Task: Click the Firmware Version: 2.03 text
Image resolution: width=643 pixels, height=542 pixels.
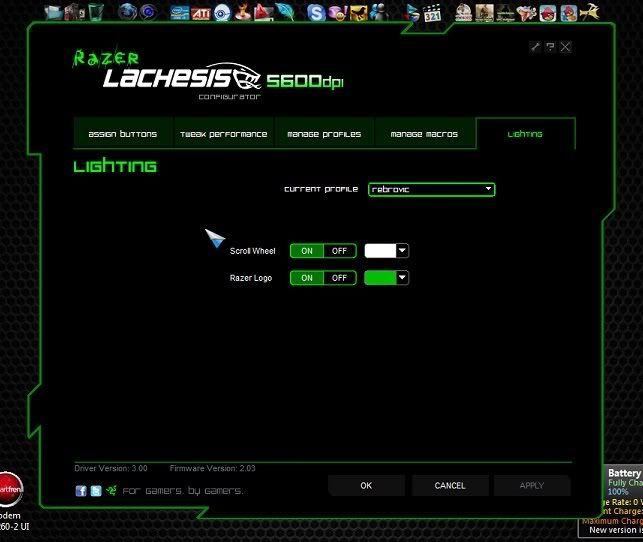Action: [x=212, y=468]
